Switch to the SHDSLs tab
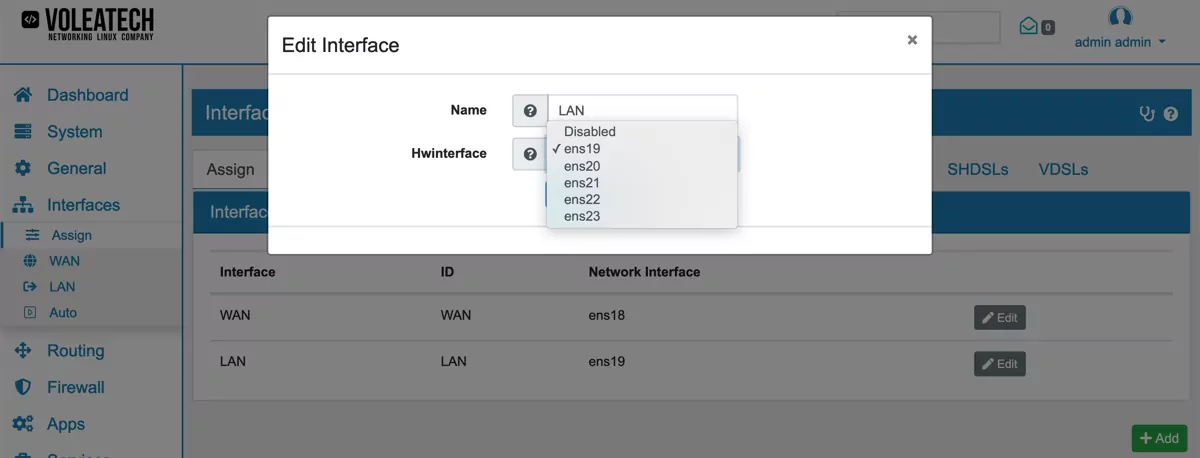This screenshot has width=1200, height=458. pos(977,169)
